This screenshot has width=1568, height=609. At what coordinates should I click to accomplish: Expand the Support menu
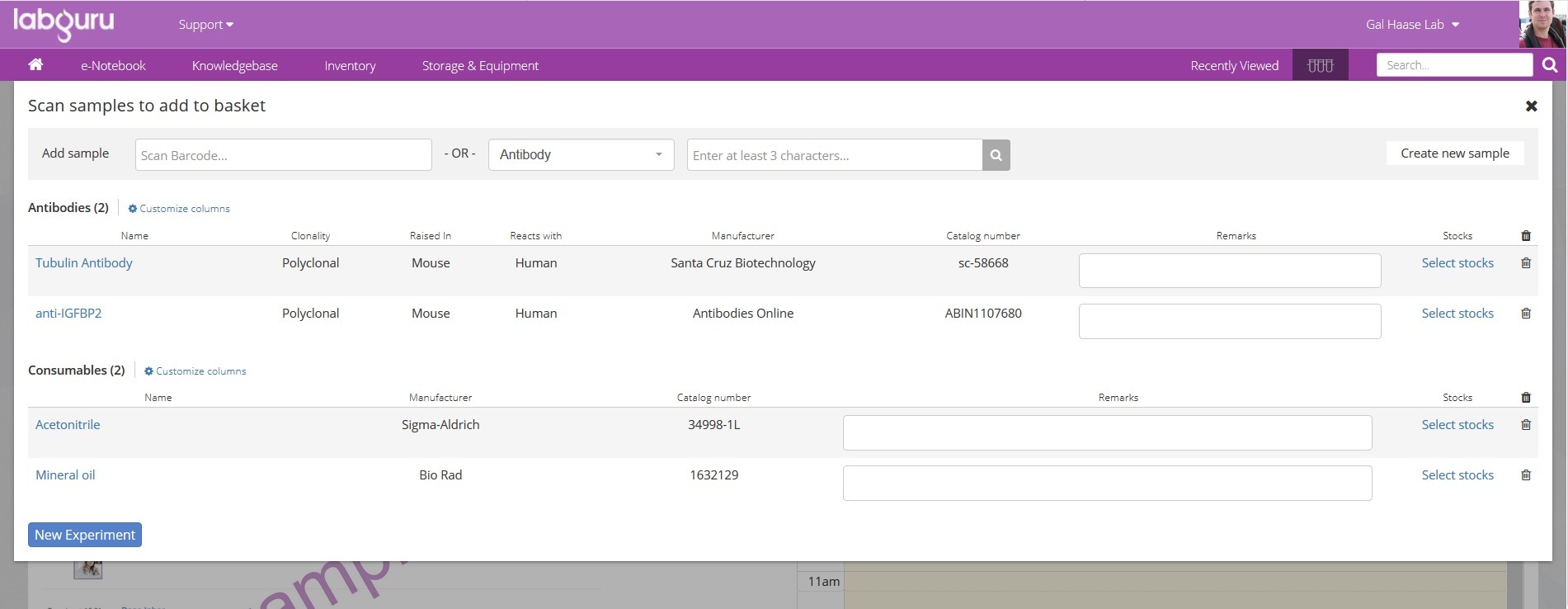(205, 25)
